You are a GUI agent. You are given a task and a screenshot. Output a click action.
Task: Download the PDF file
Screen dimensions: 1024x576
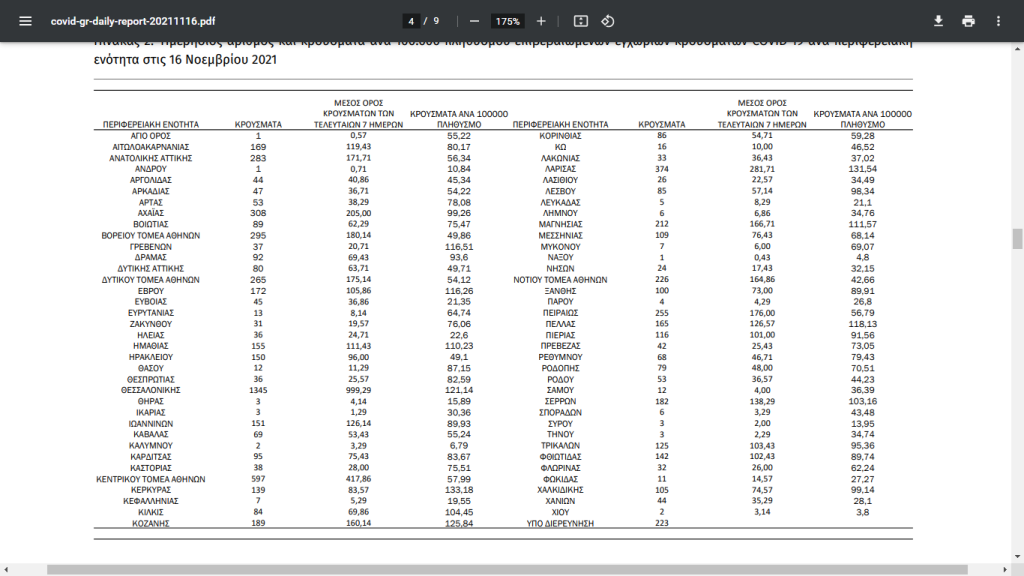point(938,21)
